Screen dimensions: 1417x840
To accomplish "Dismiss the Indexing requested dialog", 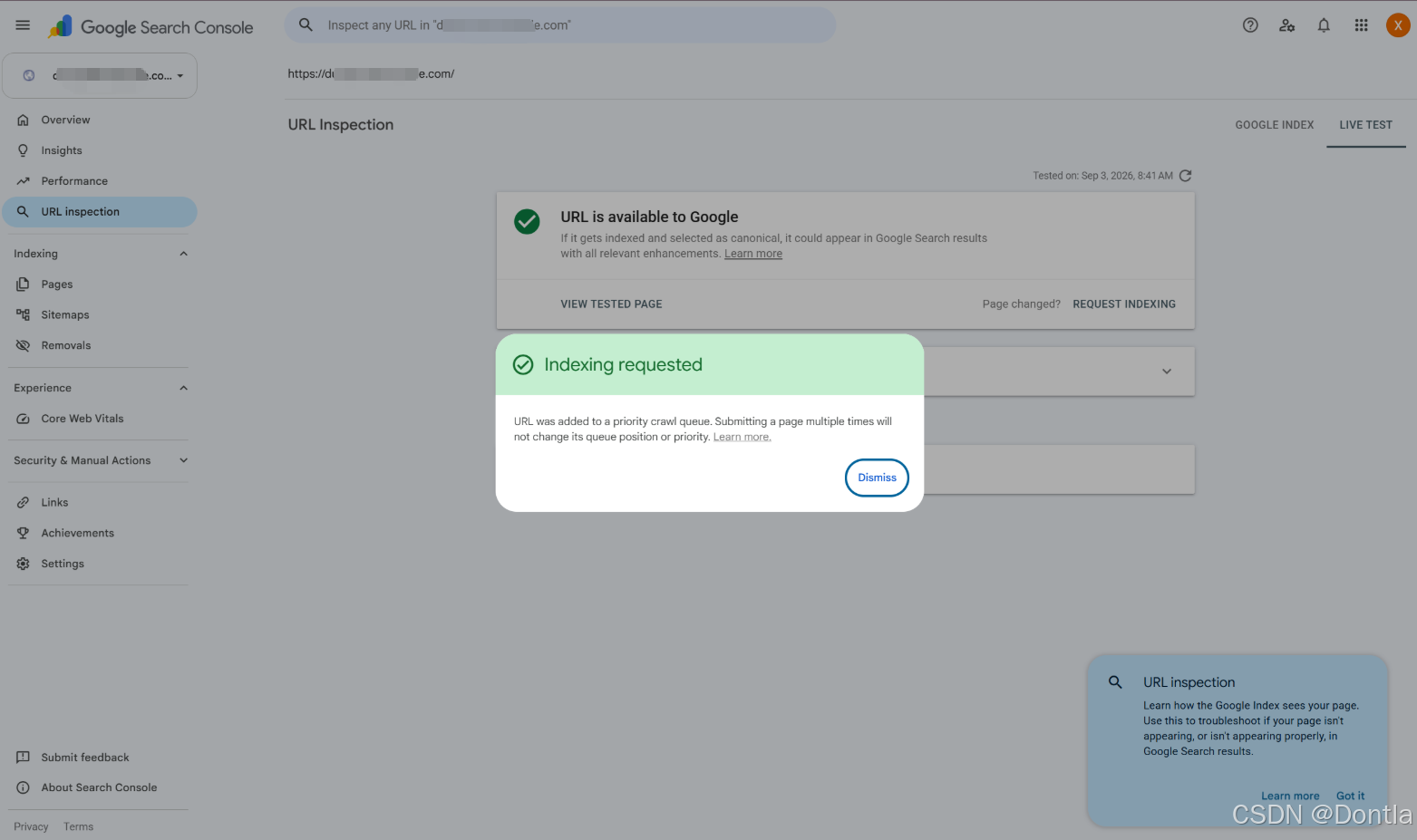I will click(877, 478).
